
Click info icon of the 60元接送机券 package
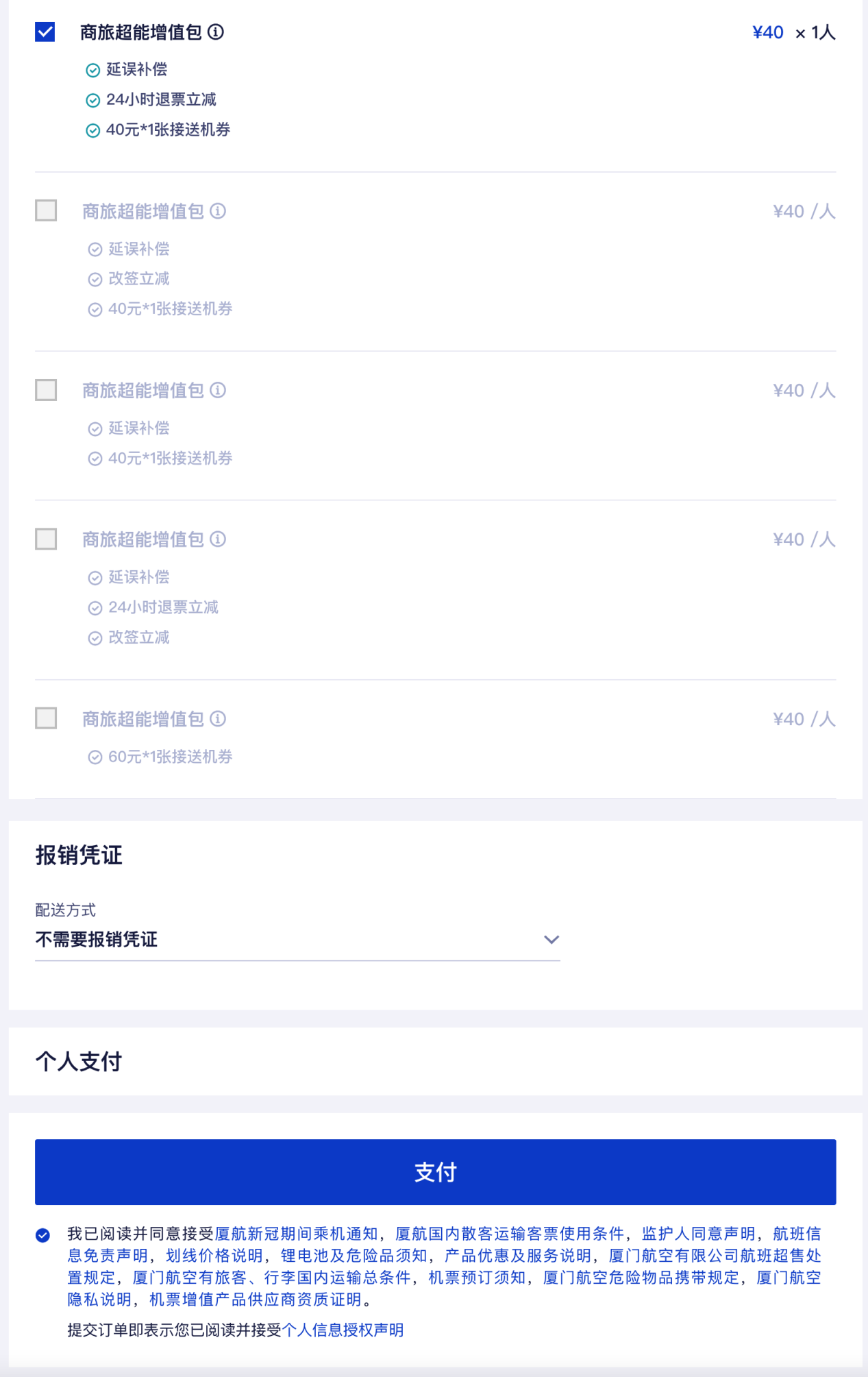click(x=218, y=718)
